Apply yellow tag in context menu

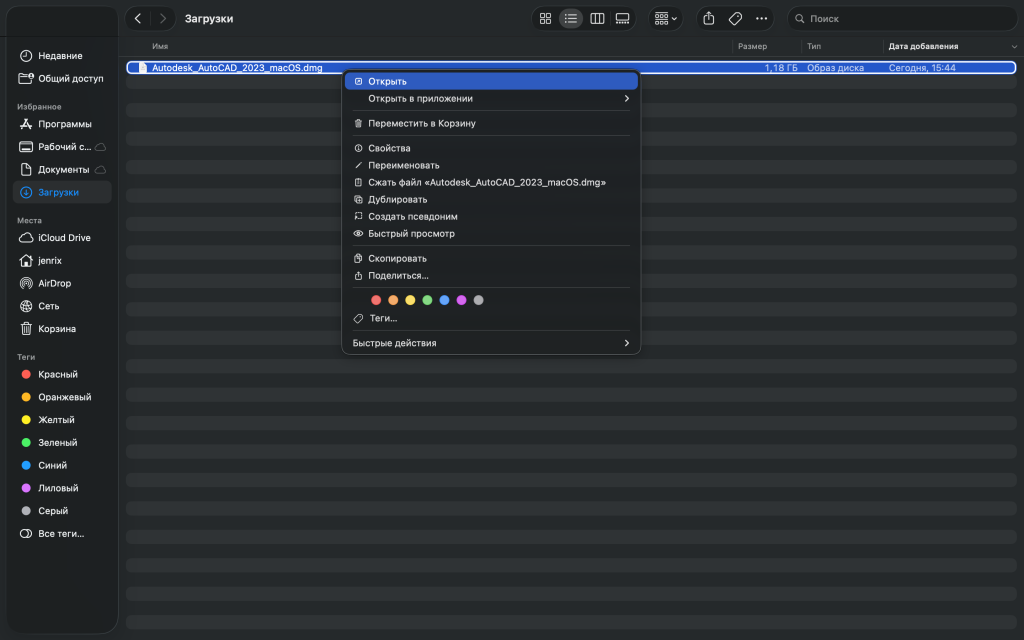(x=410, y=300)
